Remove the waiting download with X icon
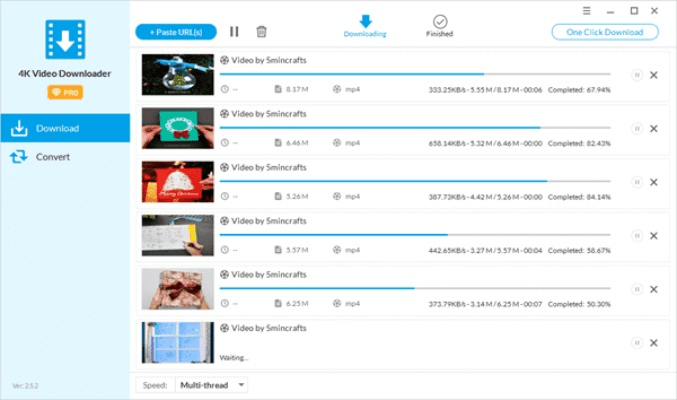 [x=654, y=342]
